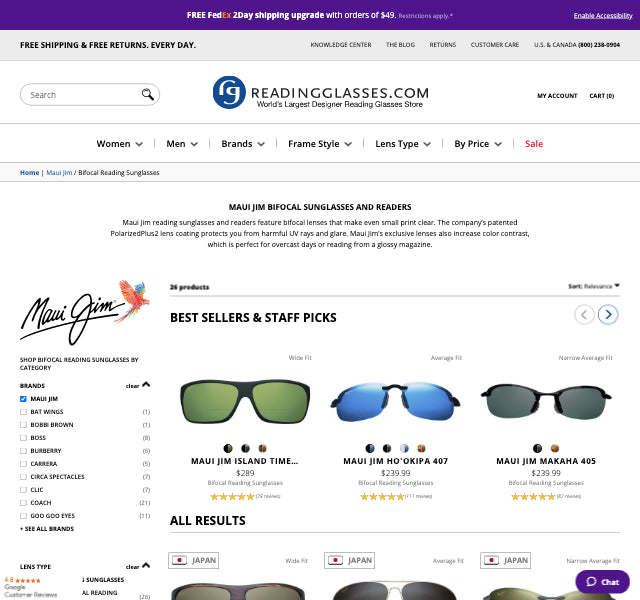This screenshot has width=640, height=600.
Task: Open the Chat widget
Action: click(602, 582)
